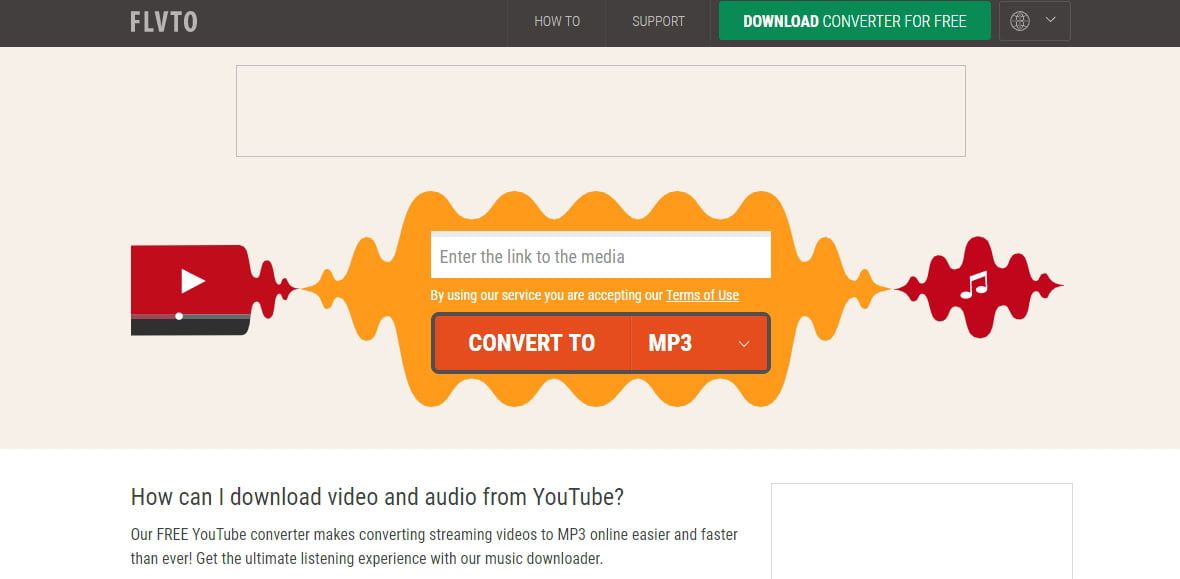Click the globe language icon
Viewport: 1180px width, 579px height.
pos(1020,21)
